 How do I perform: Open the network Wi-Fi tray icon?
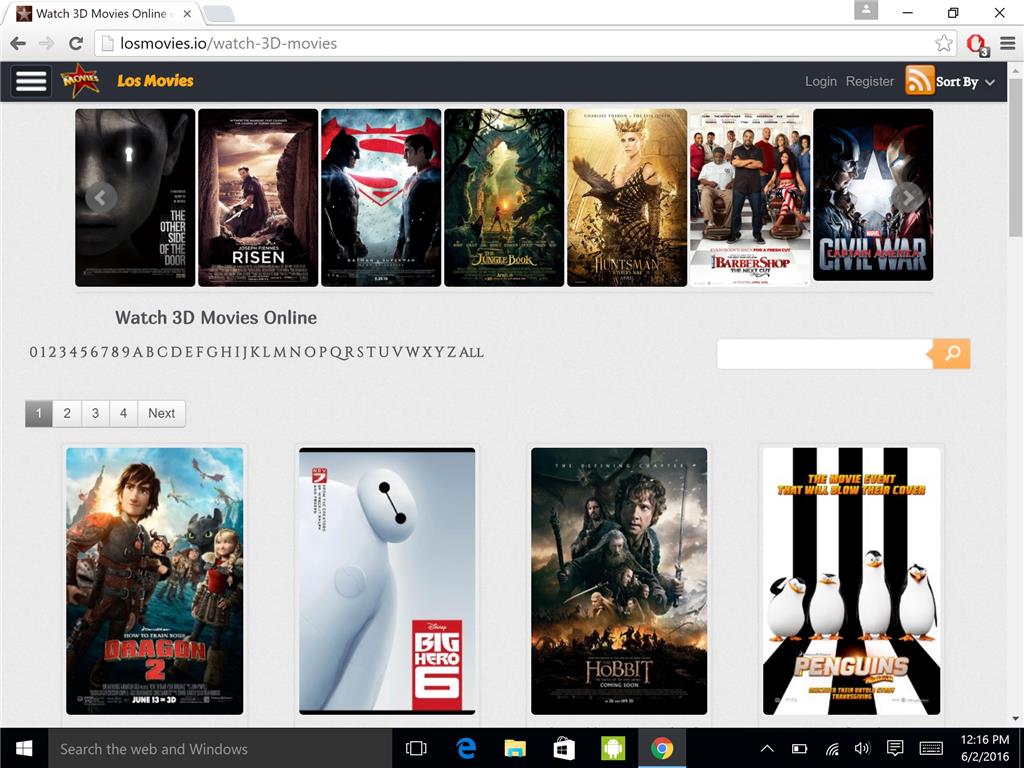832,748
